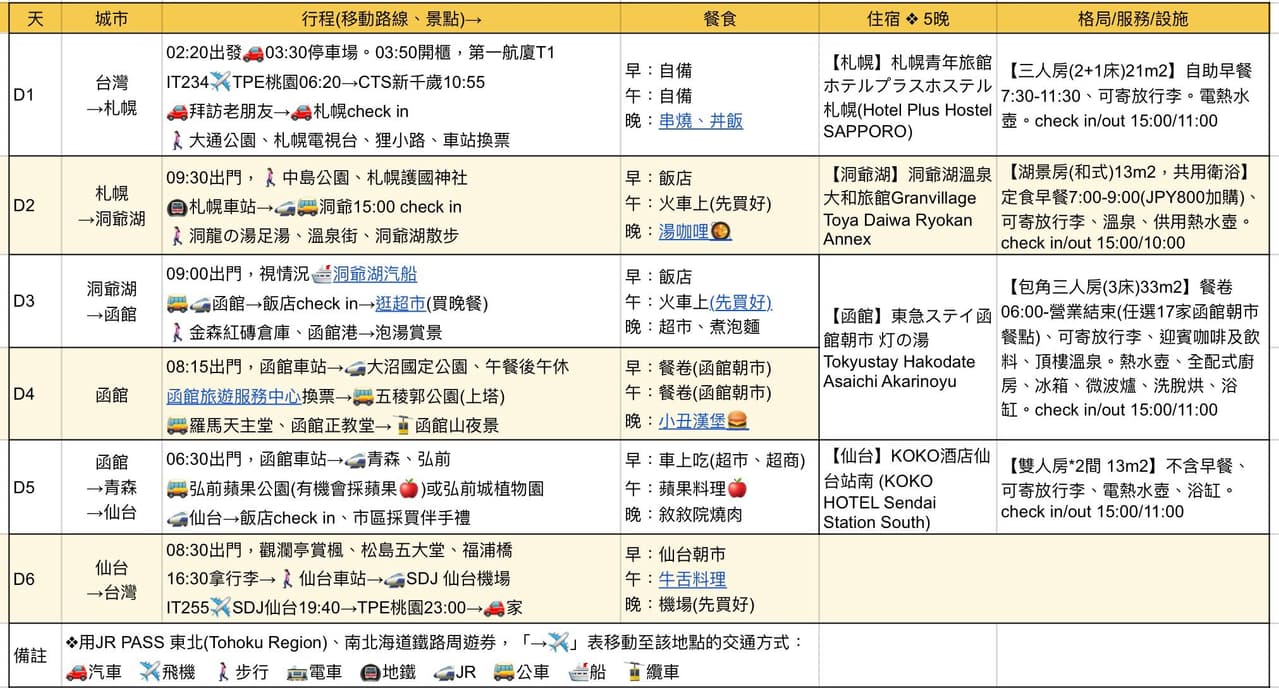Select the D4 day cell
Image resolution: width=1279 pixels, height=688 pixels.
point(35,394)
